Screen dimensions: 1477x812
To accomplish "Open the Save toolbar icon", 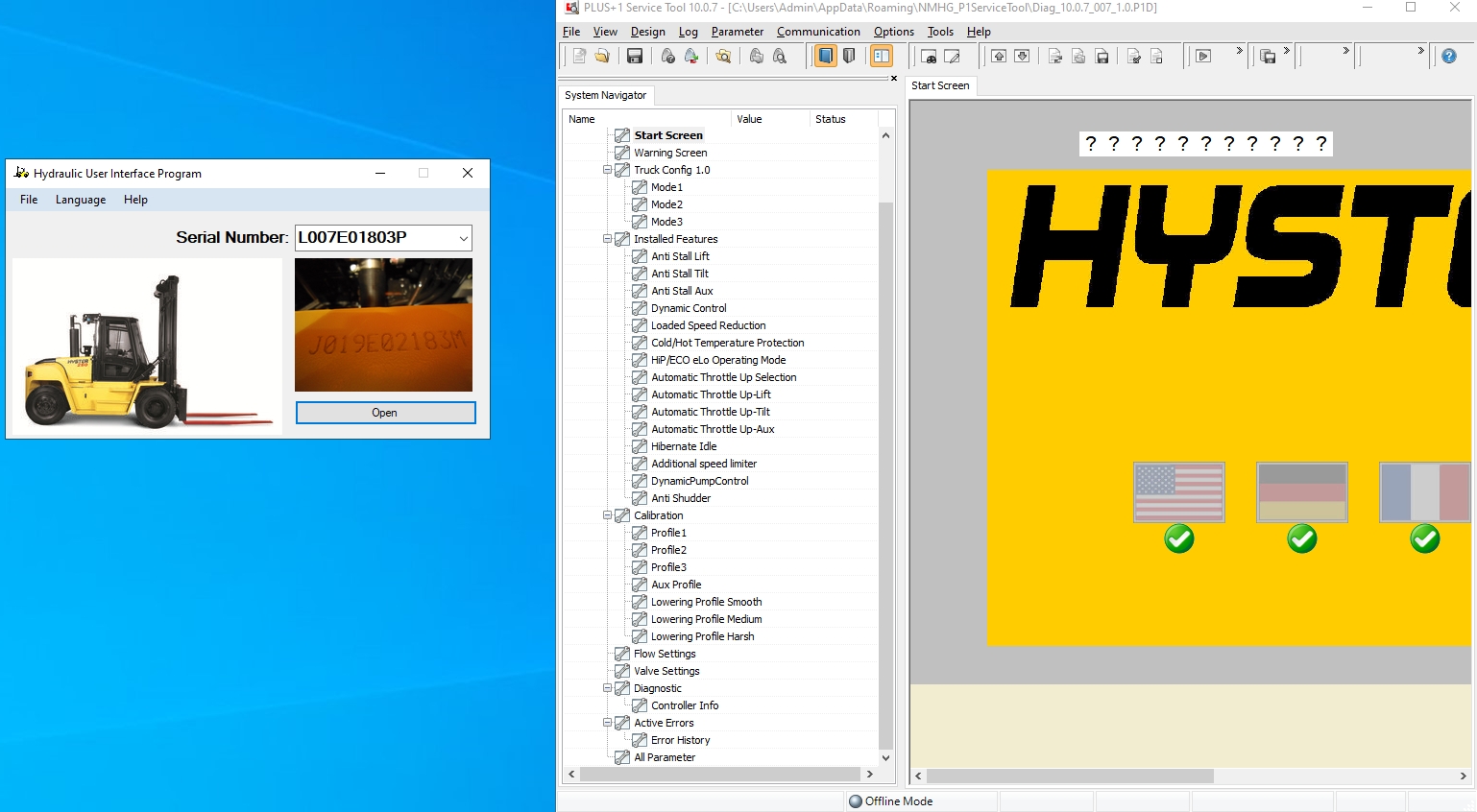I will (x=635, y=56).
